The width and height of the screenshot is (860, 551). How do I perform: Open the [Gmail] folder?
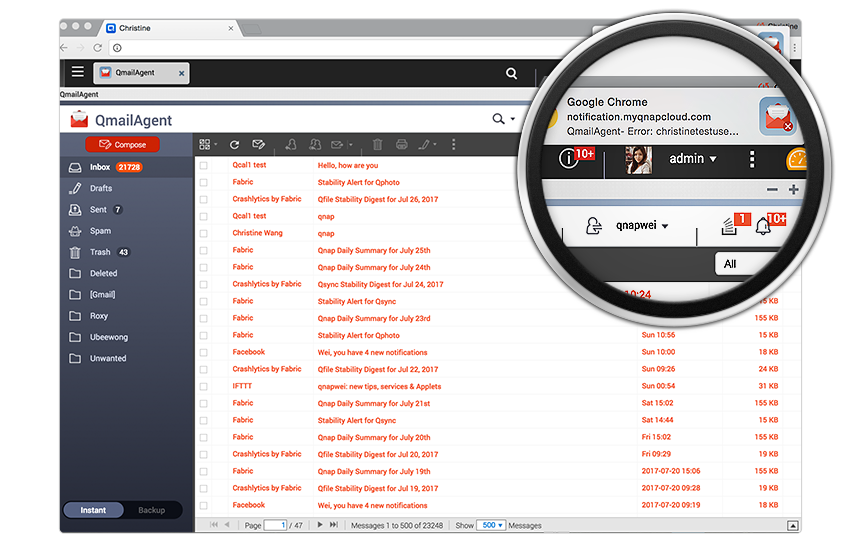tap(127, 294)
